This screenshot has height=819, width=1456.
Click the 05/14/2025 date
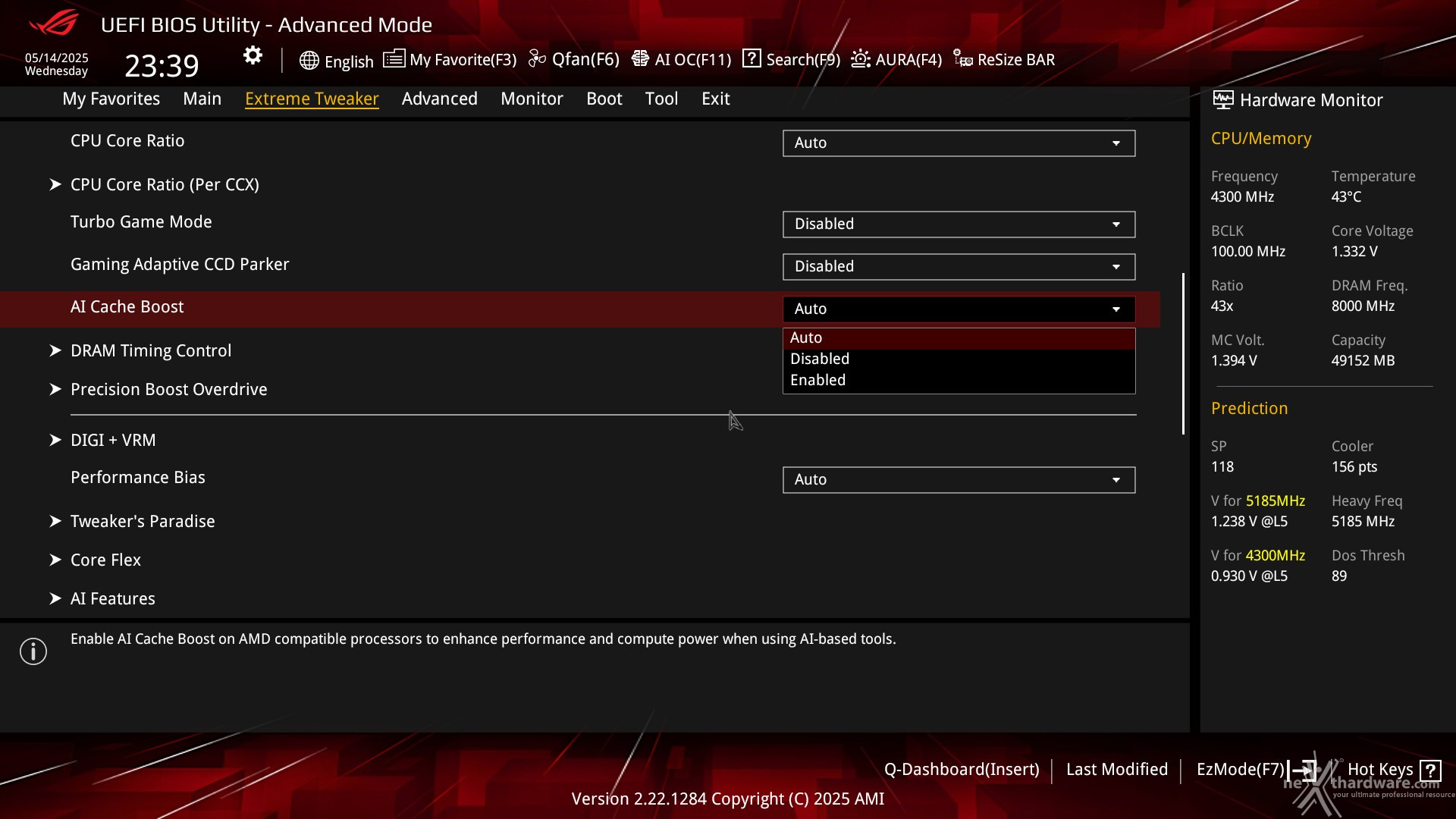click(57, 58)
